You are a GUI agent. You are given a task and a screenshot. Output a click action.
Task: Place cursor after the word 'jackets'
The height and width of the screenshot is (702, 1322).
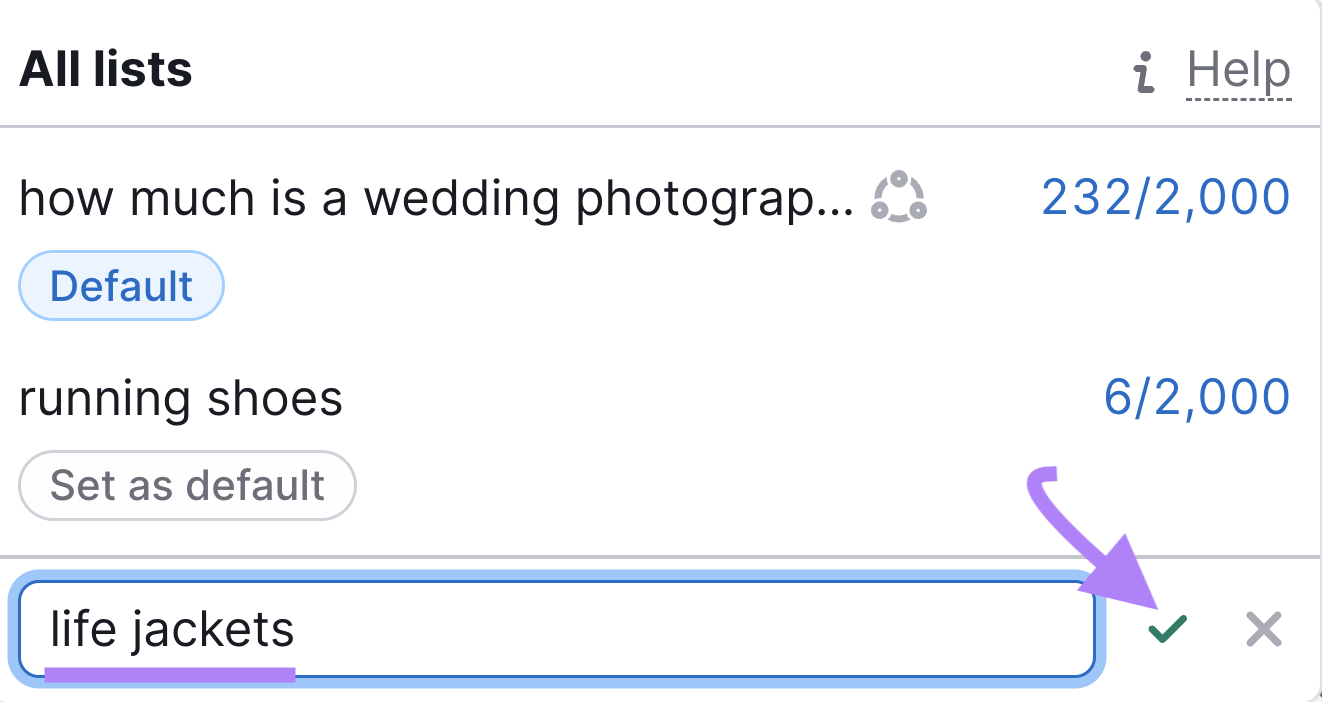click(297, 630)
